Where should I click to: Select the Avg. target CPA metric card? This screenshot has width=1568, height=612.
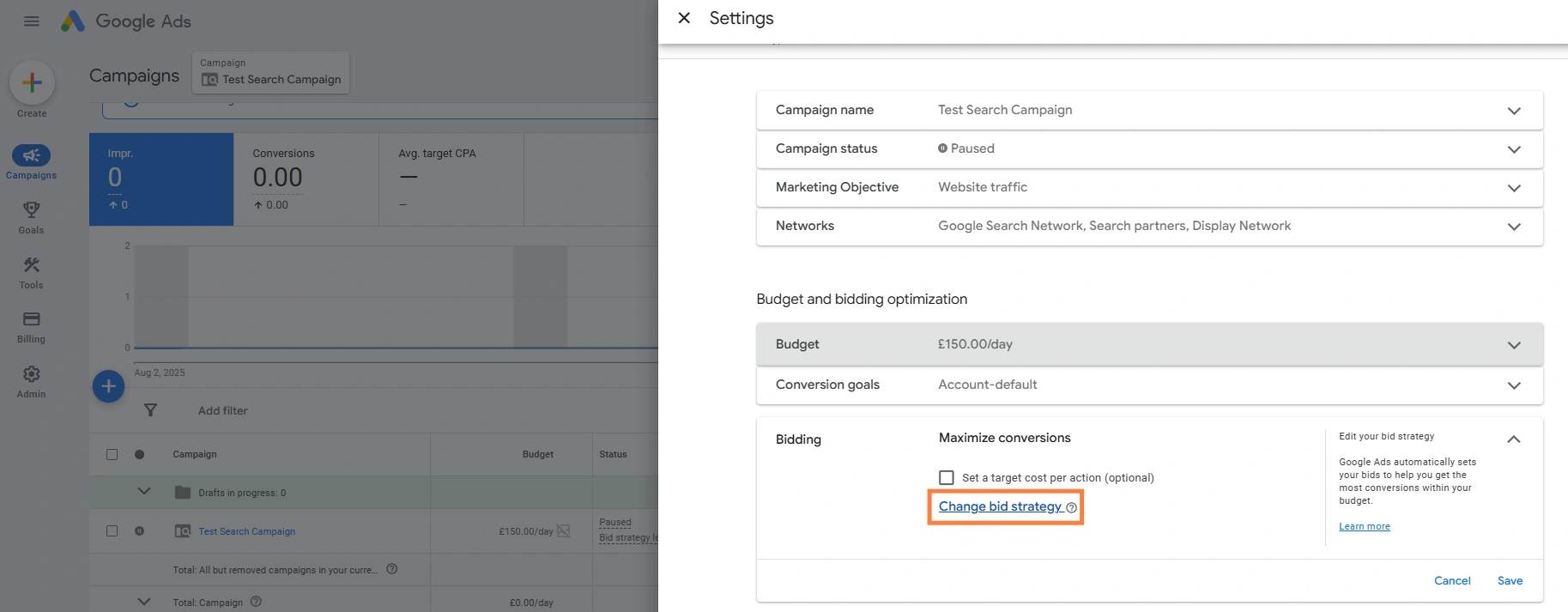(x=451, y=179)
